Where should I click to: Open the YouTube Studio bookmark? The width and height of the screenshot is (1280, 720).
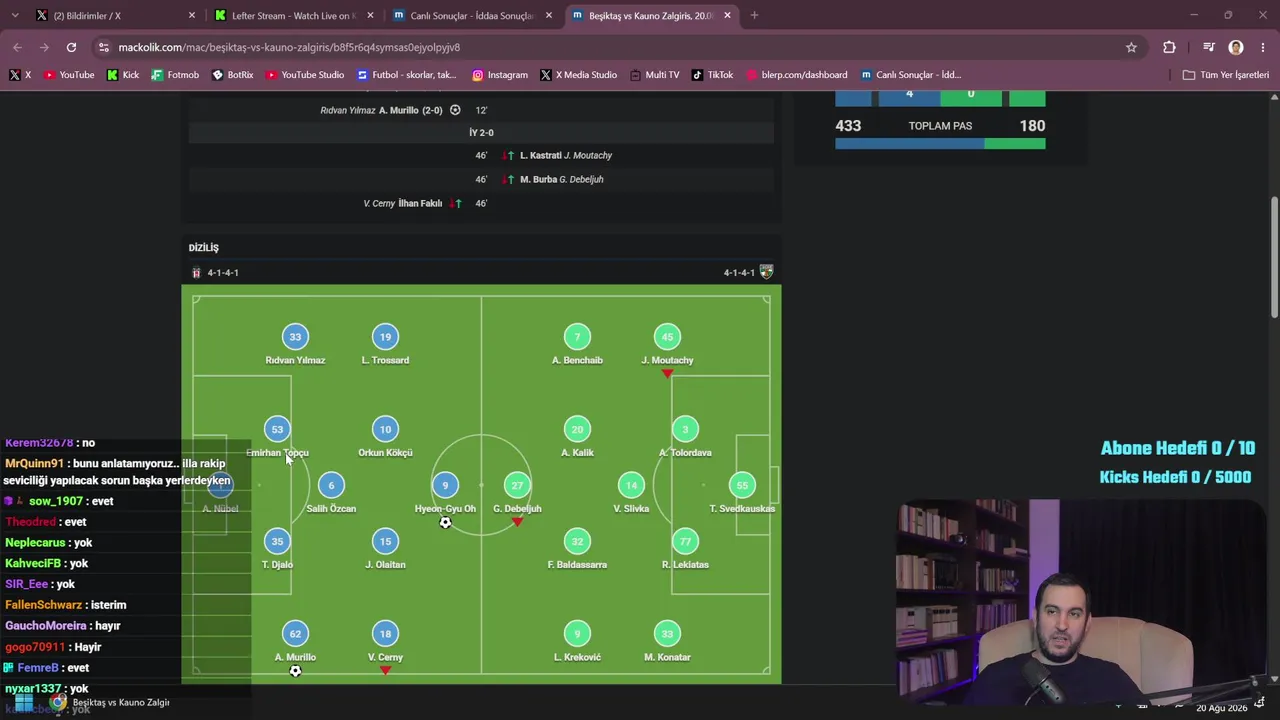coord(305,75)
